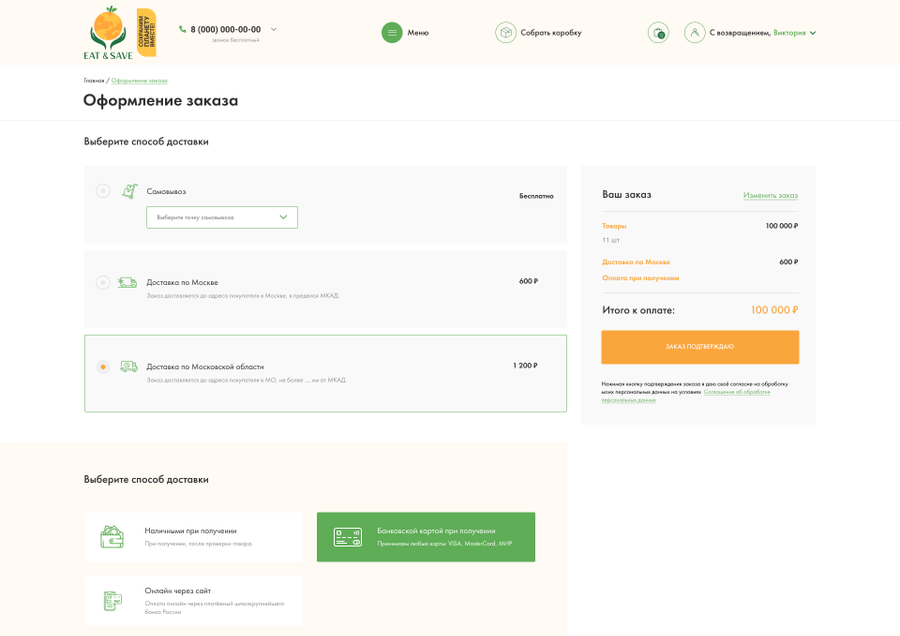Select the Самовывоз radio button

[x=103, y=191]
